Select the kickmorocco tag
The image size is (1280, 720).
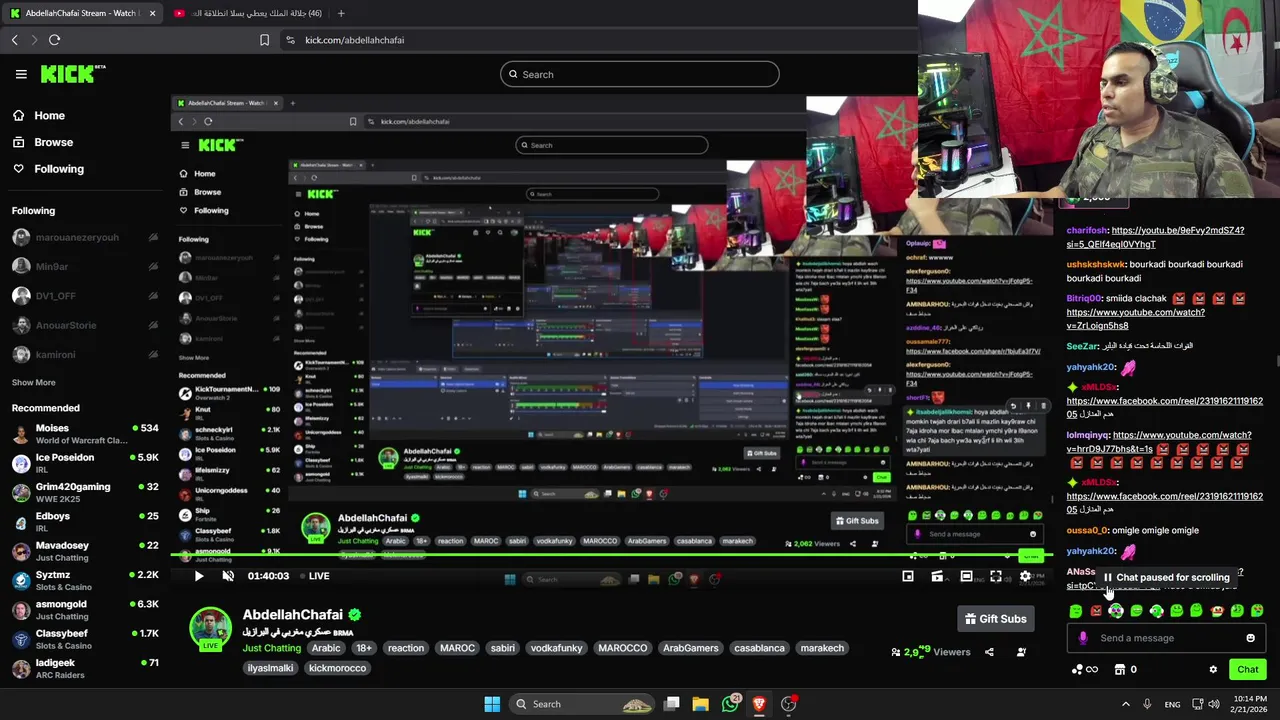[337, 667]
